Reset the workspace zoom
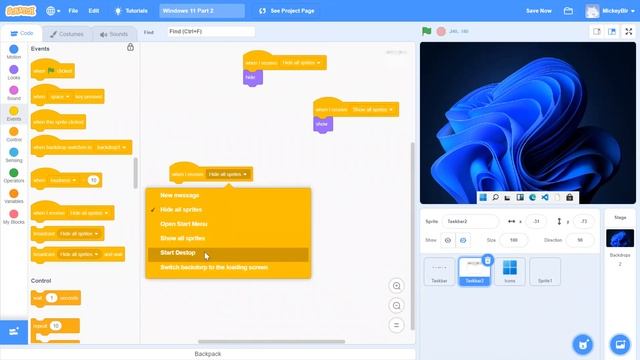Viewport: 640px width, 360px height. coord(396,325)
